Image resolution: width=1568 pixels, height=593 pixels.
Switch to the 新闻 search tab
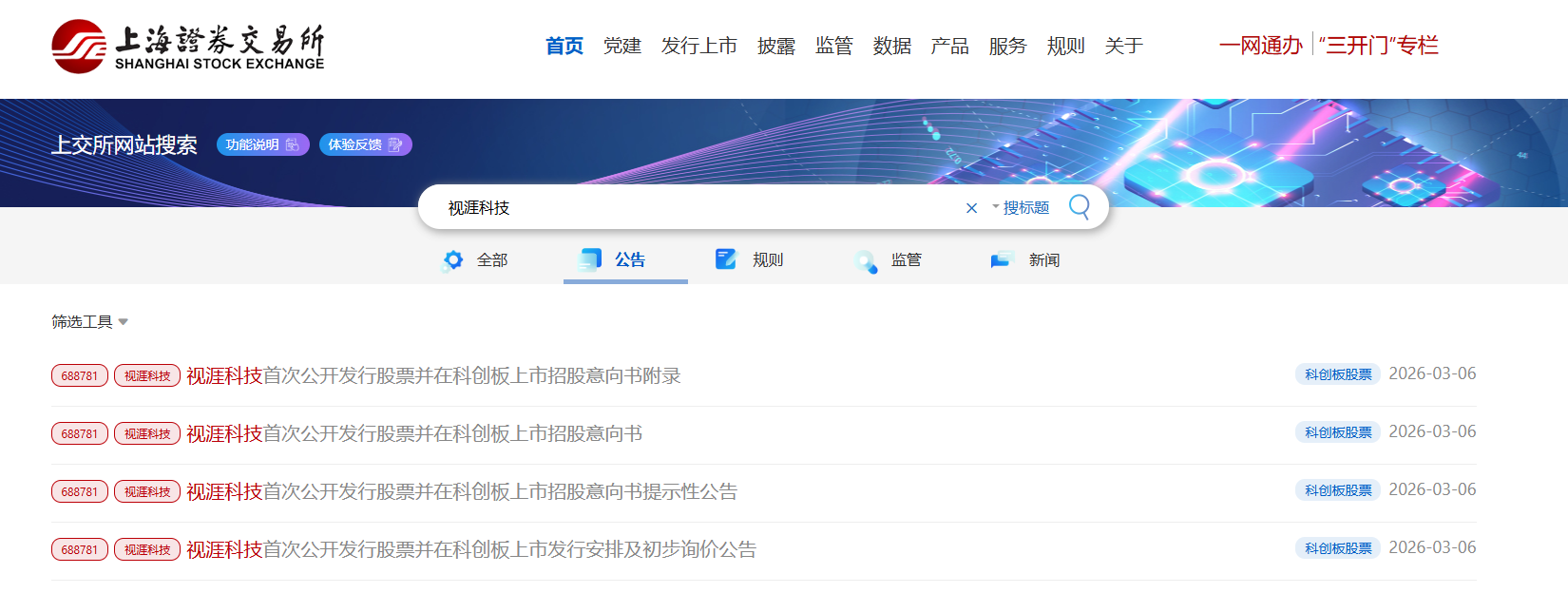(x=1044, y=259)
